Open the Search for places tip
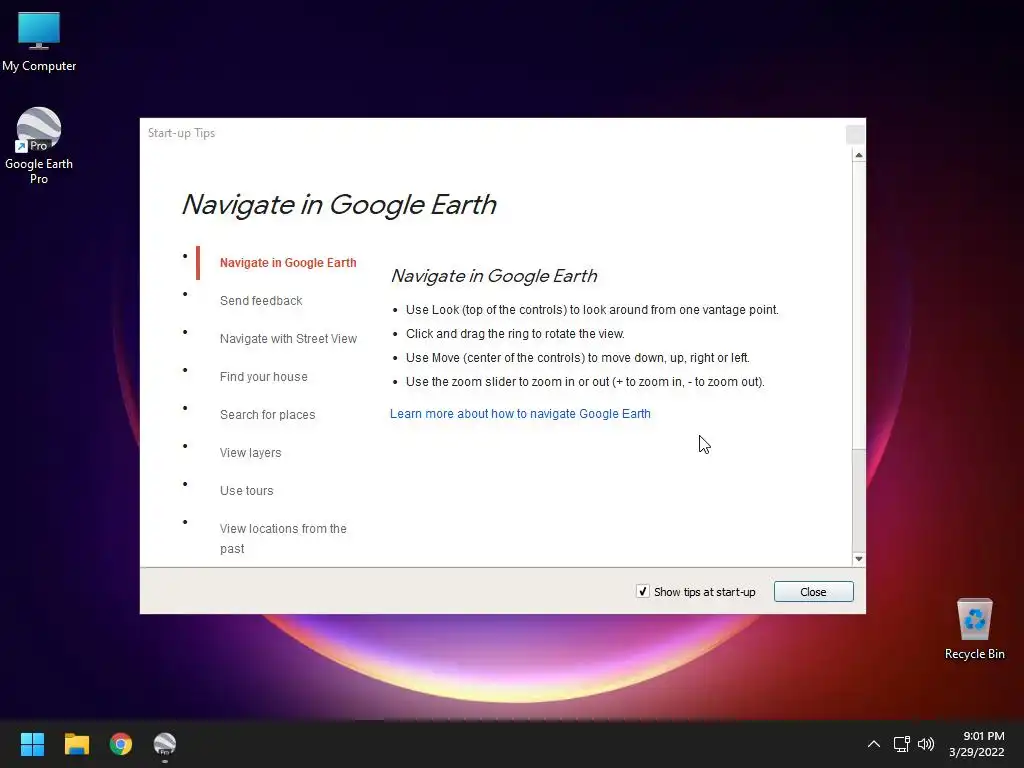 [x=267, y=415]
